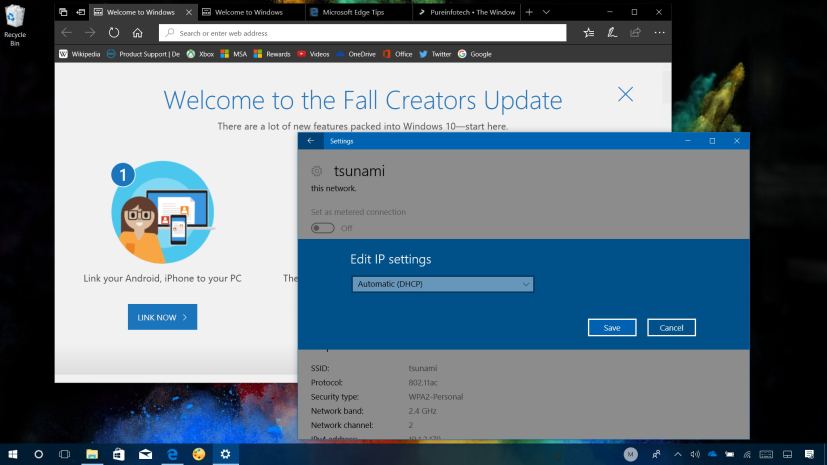
Task: Expand the tab preview chevron in Edge
Action: click(546, 12)
